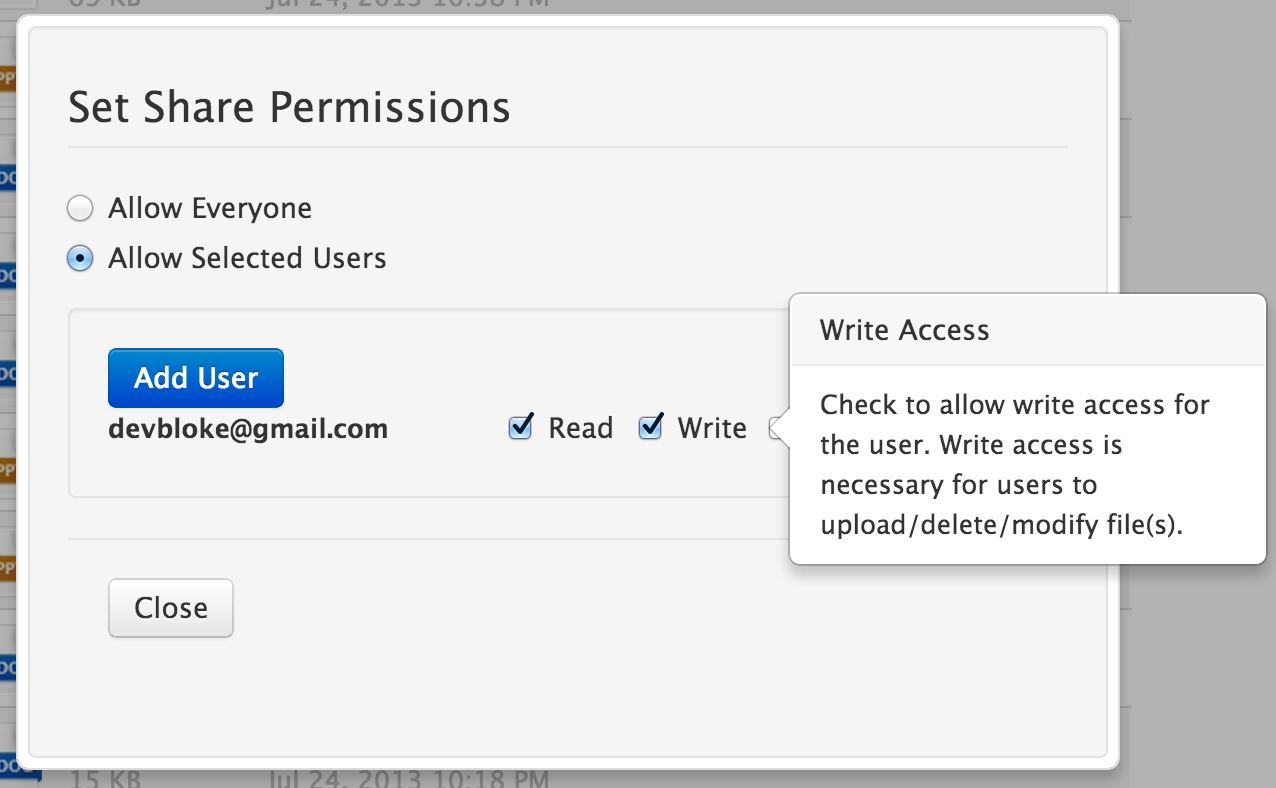The height and width of the screenshot is (788, 1276).
Task: Uncheck the Read permission checkbox
Action: click(521, 428)
